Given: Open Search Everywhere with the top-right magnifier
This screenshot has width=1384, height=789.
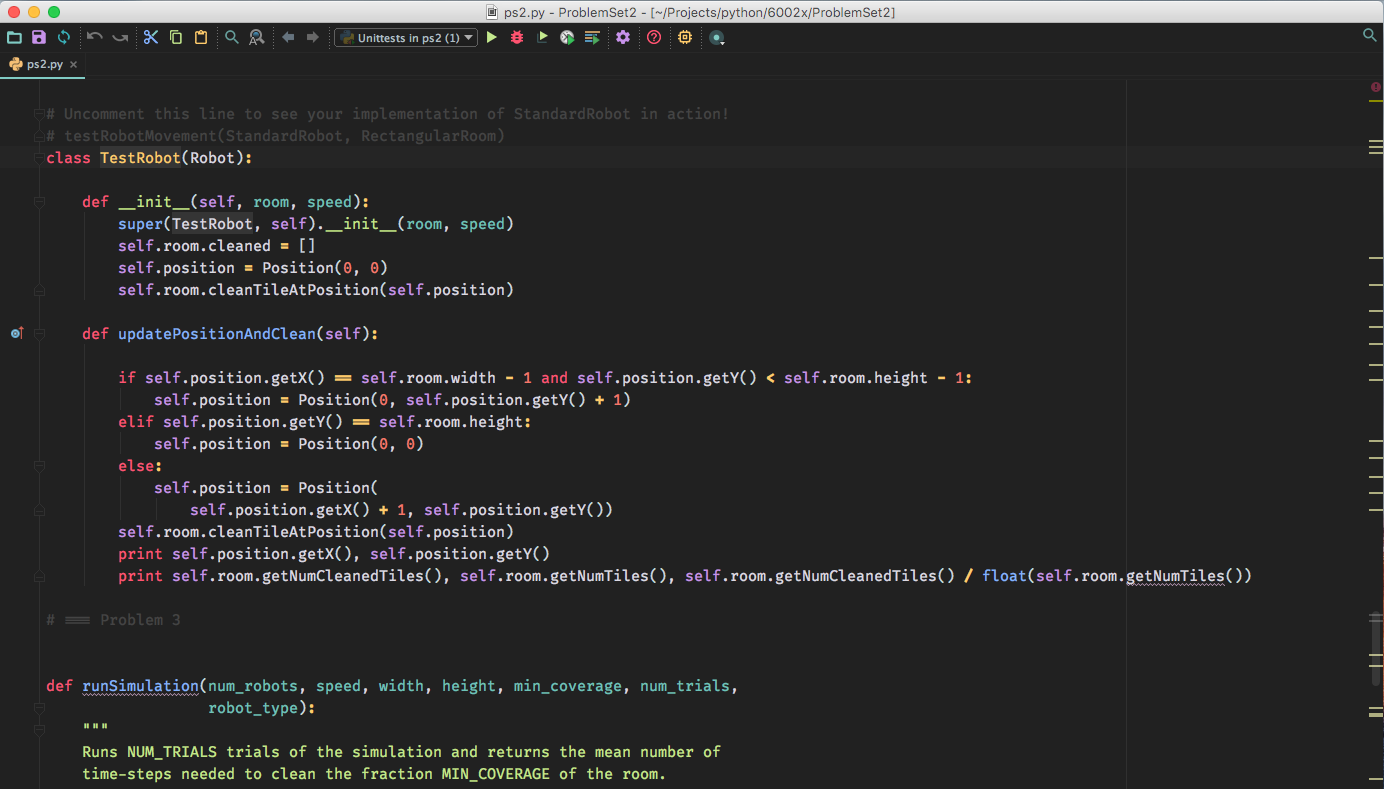Looking at the screenshot, I should click(x=1370, y=35).
